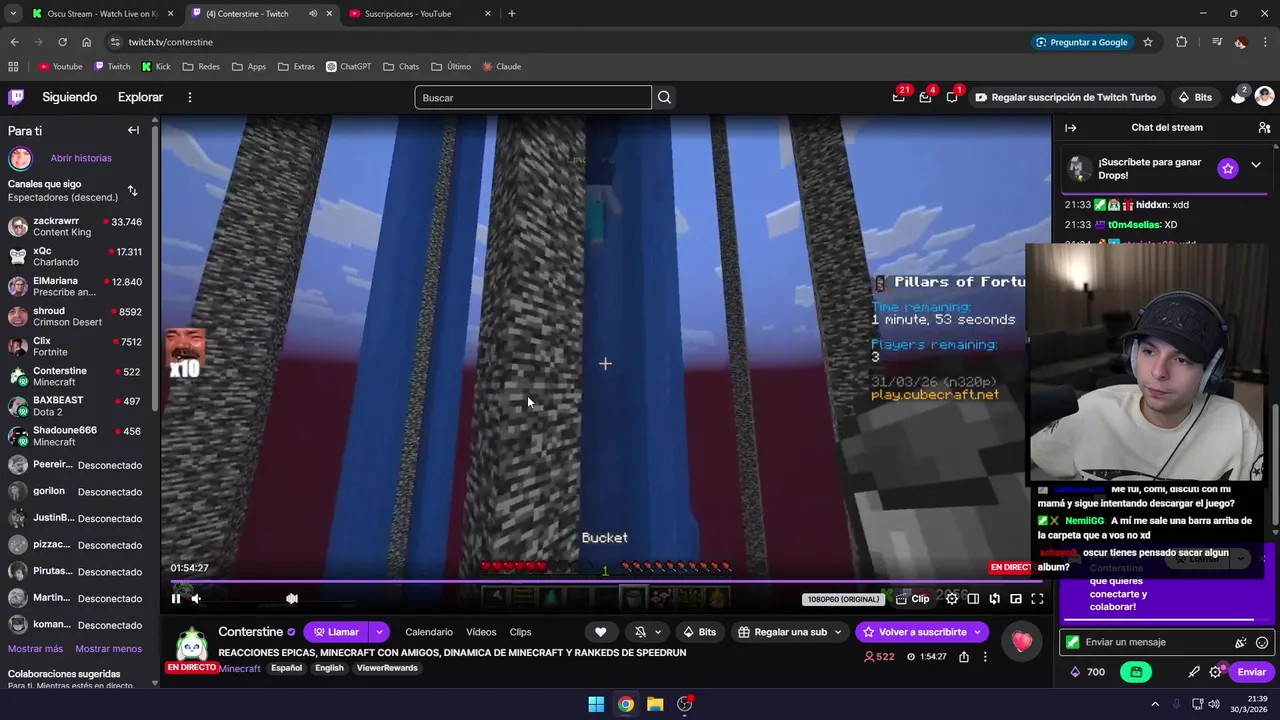Go to the Explorar page
The width and height of the screenshot is (1280, 720).
tap(140, 97)
